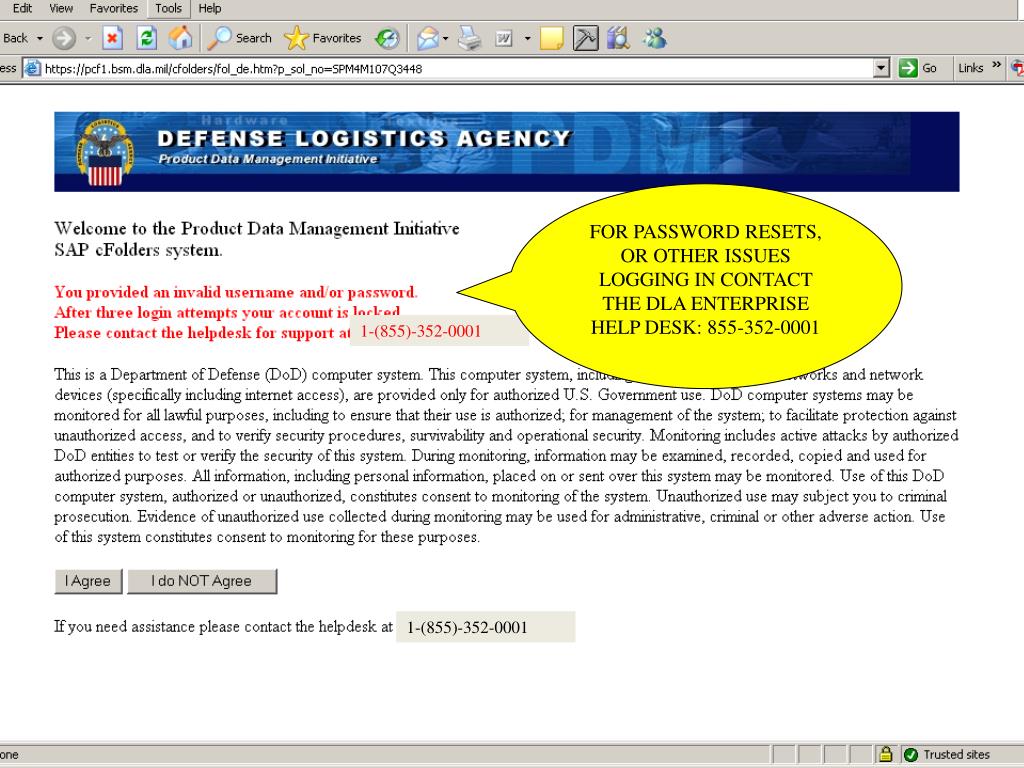1024x768 pixels.
Task: Open the Favorites star button
Action: coord(323,39)
